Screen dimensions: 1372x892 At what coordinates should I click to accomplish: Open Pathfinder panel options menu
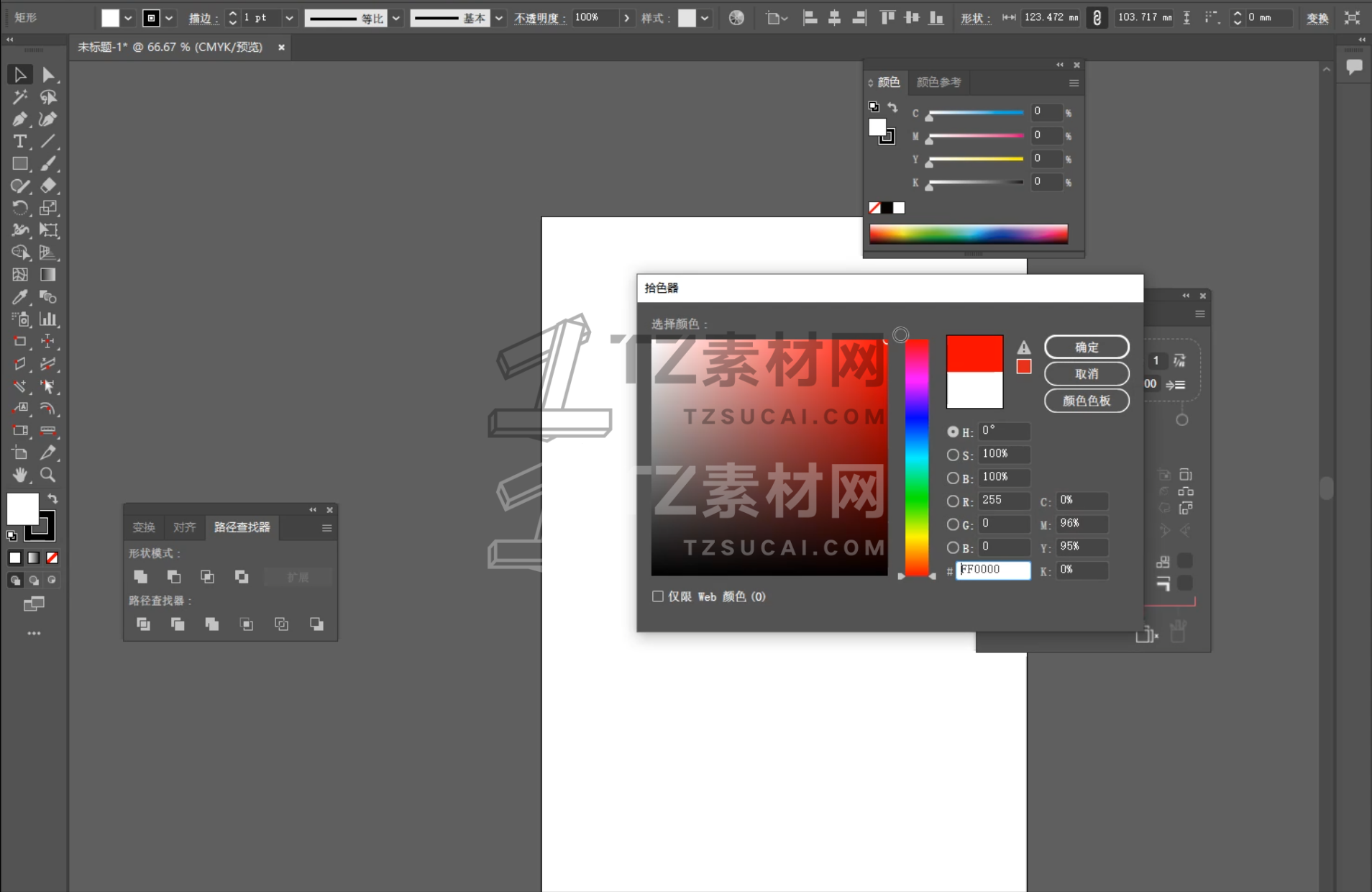[326, 528]
